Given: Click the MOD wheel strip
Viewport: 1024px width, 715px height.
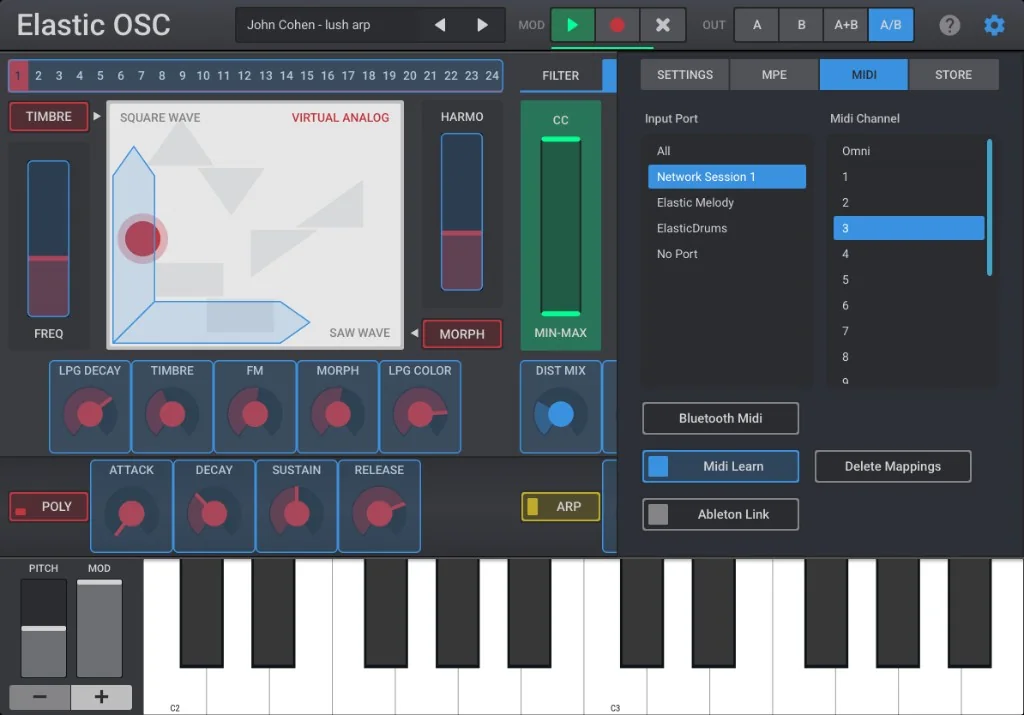Looking at the screenshot, I should (x=99, y=628).
